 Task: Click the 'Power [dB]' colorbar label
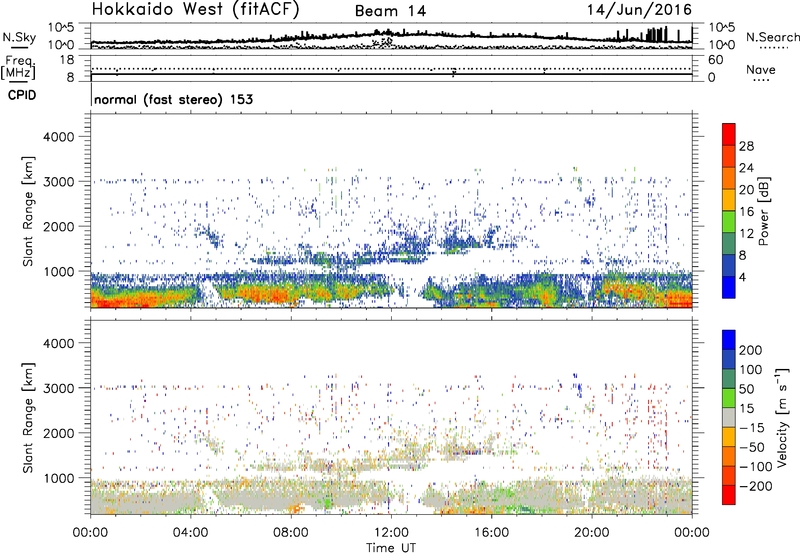pos(763,211)
